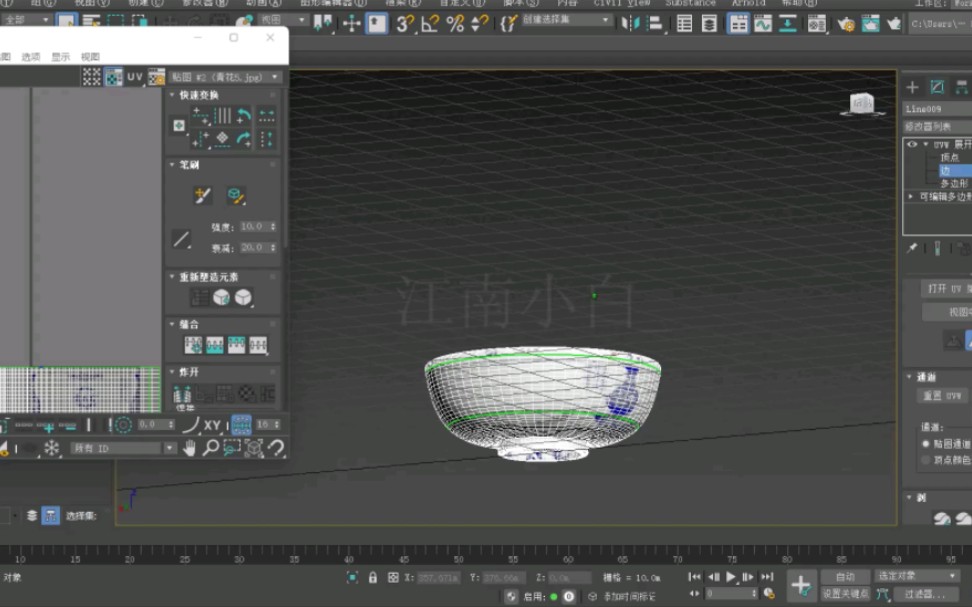Select the 边 sub-object level in modifier stack
972x607 pixels.
(x=945, y=170)
